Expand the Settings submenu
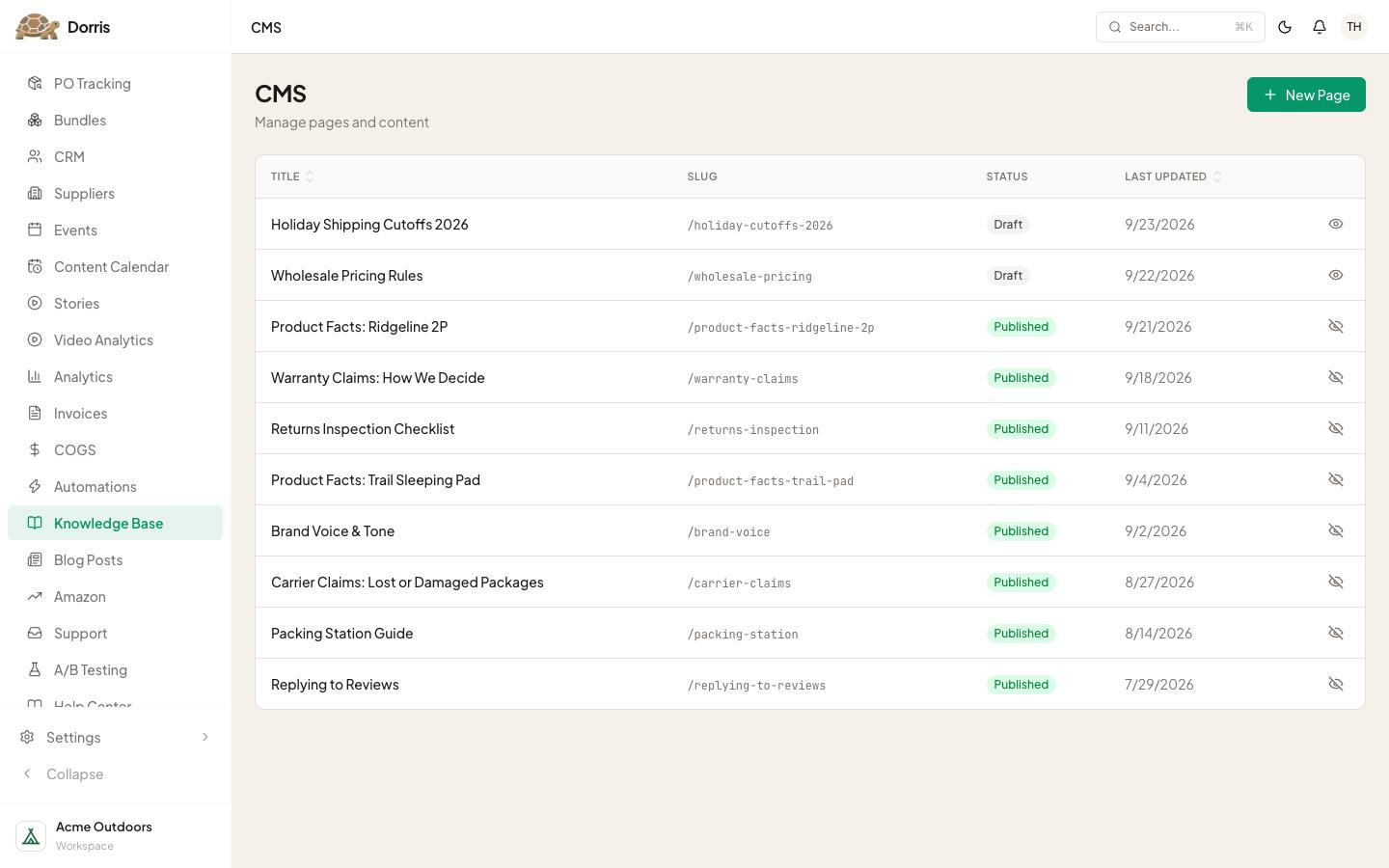 click(x=115, y=738)
